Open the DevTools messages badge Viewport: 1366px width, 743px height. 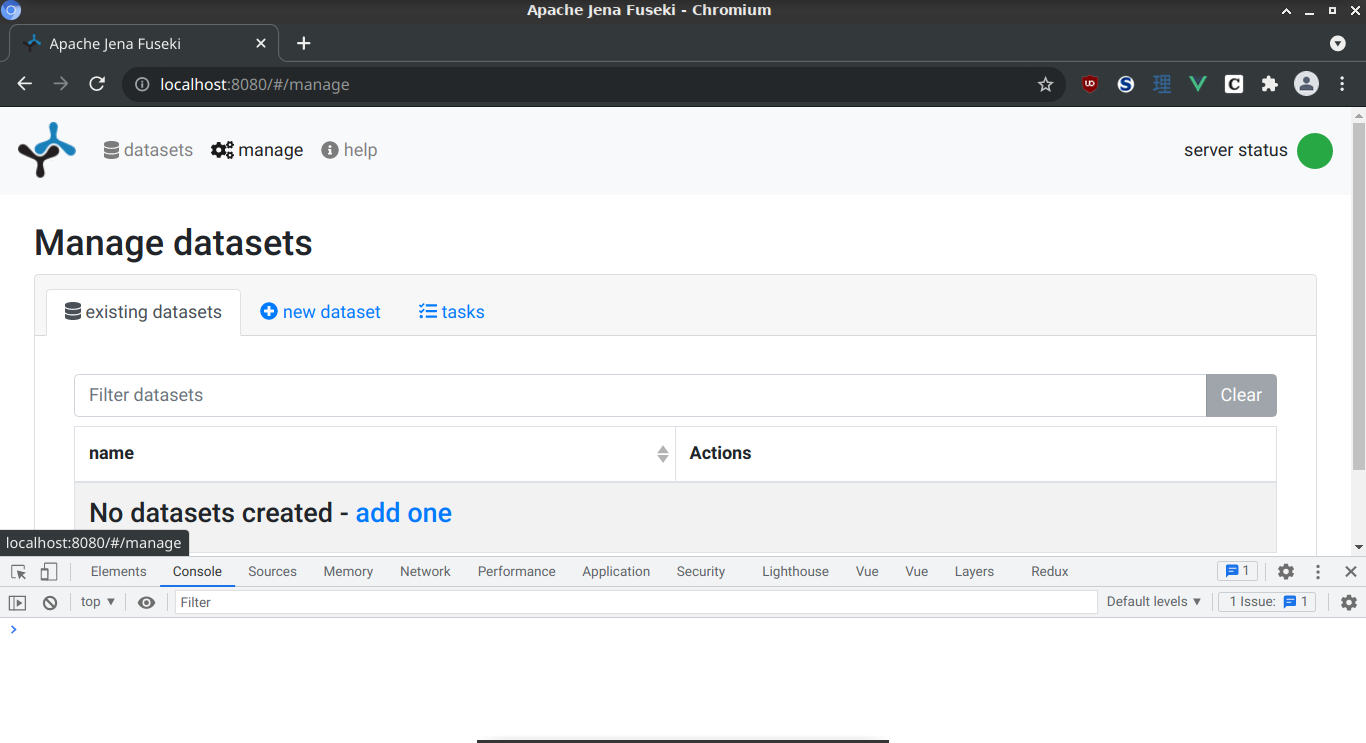(x=1237, y=571)
